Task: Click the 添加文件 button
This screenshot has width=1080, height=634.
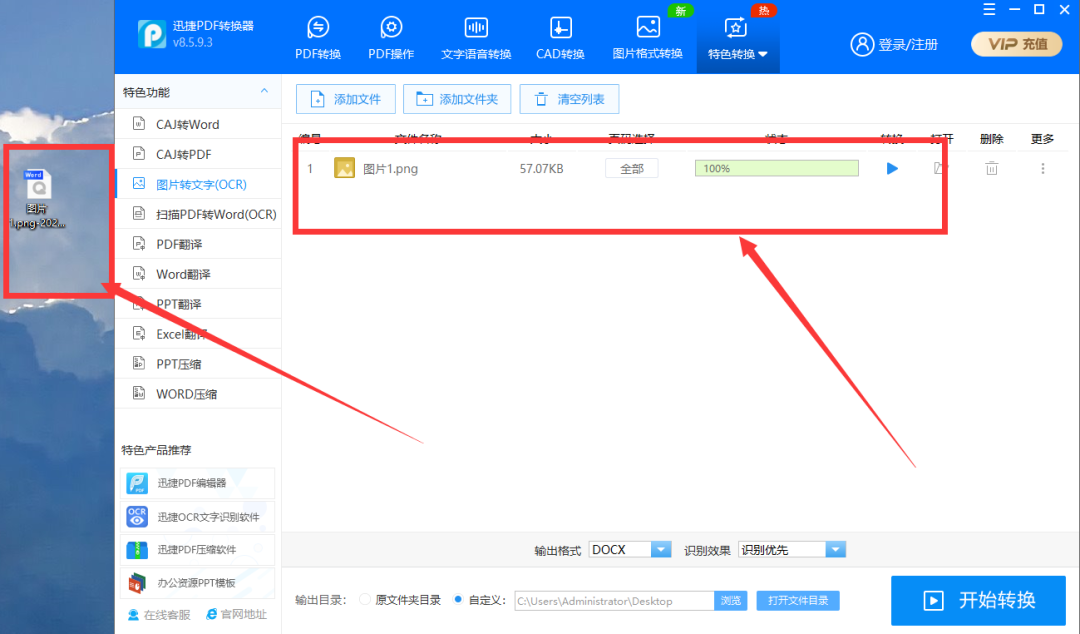Action: (346, 99)
